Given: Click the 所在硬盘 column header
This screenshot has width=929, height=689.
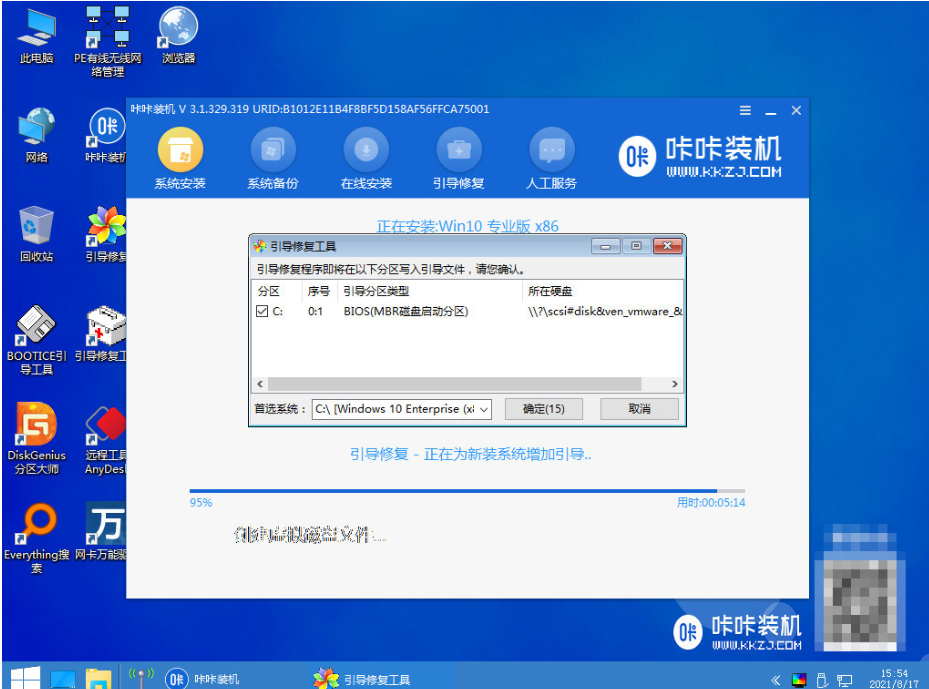Looking at the screenshot, I should pyautogui.click(x=603, y=291).
